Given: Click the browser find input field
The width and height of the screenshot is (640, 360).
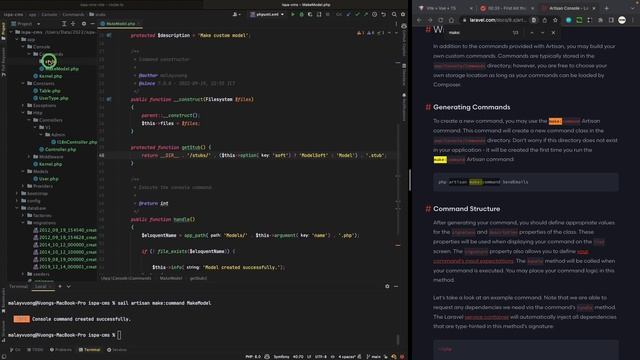Looking at the screenshot, I should point(478,33).
